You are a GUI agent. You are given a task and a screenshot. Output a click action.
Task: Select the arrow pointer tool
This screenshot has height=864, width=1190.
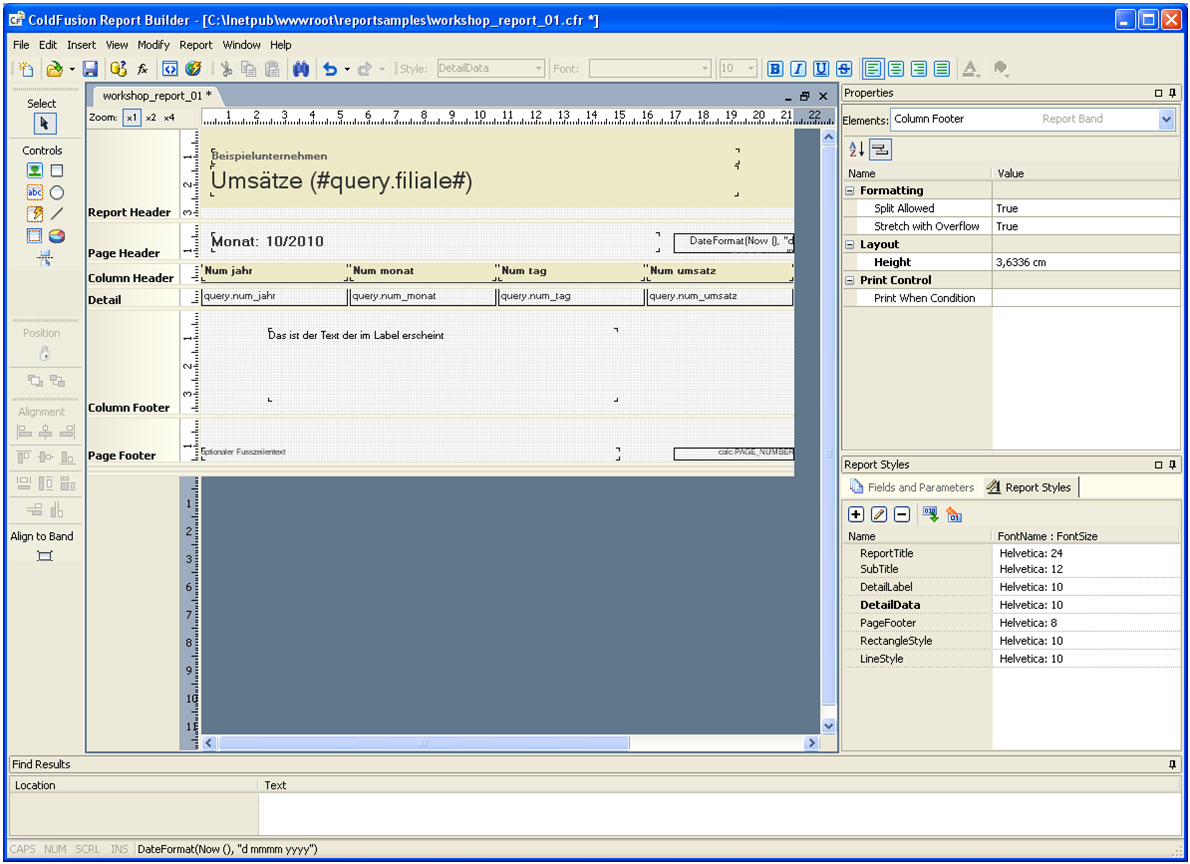tap(44, 124)
